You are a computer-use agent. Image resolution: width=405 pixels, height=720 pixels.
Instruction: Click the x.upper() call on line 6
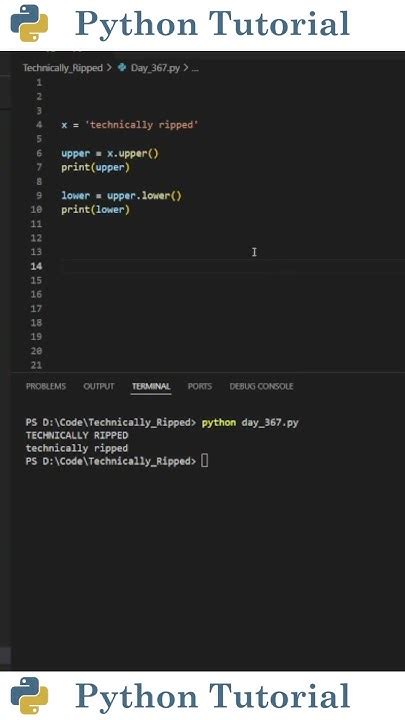(133, 153)
